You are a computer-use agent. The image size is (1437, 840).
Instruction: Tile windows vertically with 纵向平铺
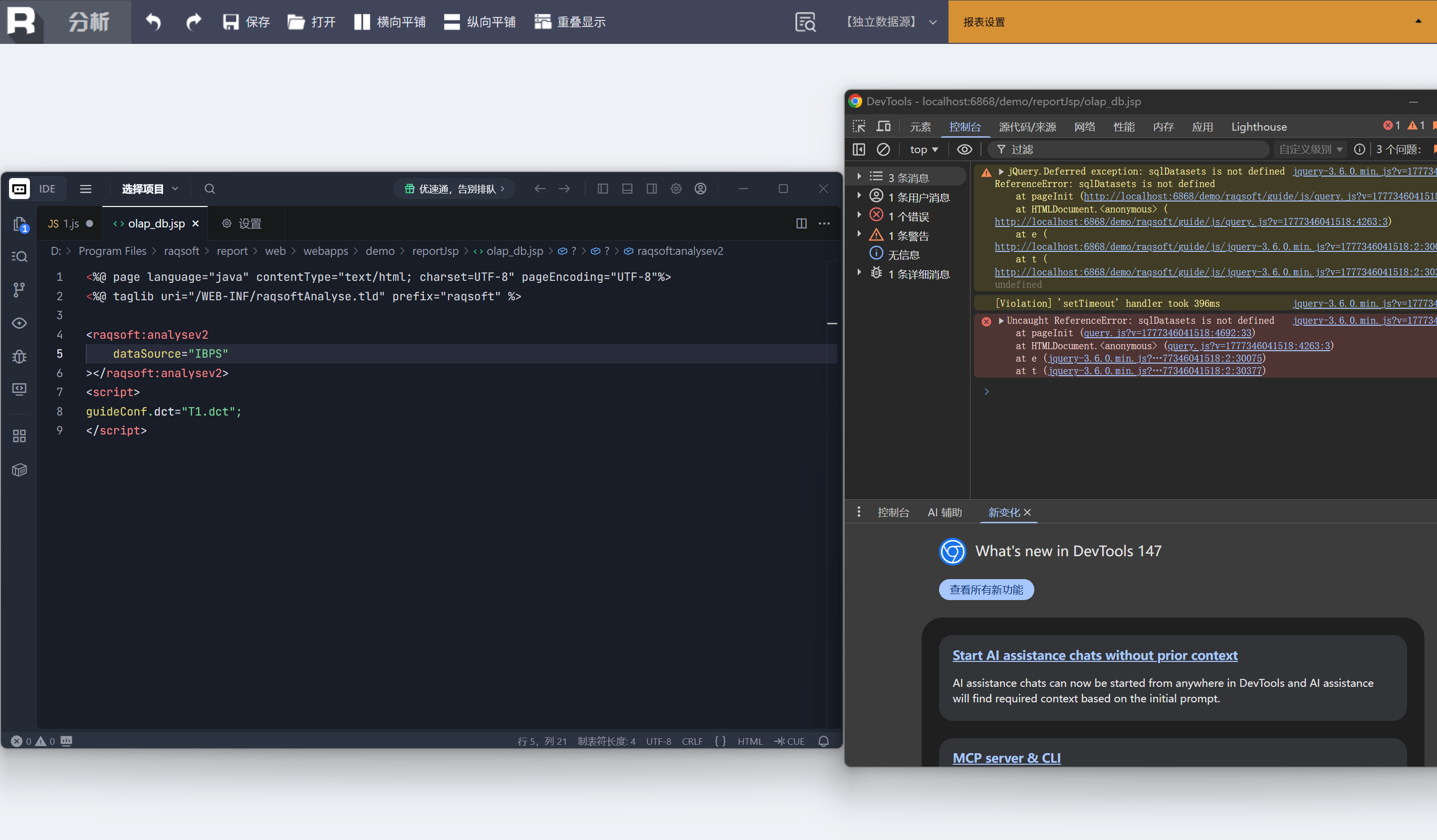[479, 21]
